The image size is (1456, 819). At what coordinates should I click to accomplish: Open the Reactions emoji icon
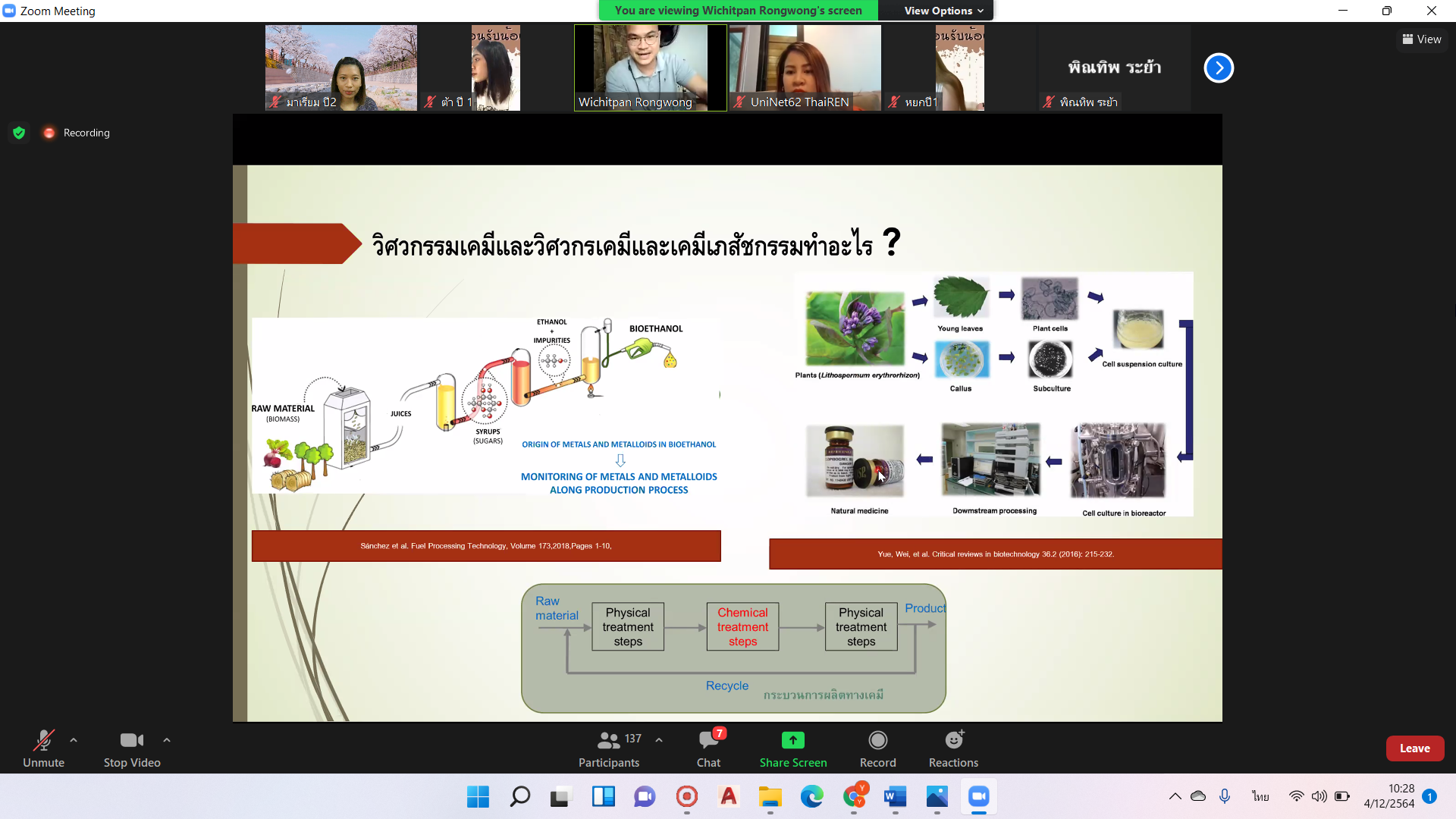click(x=953, y=740)
